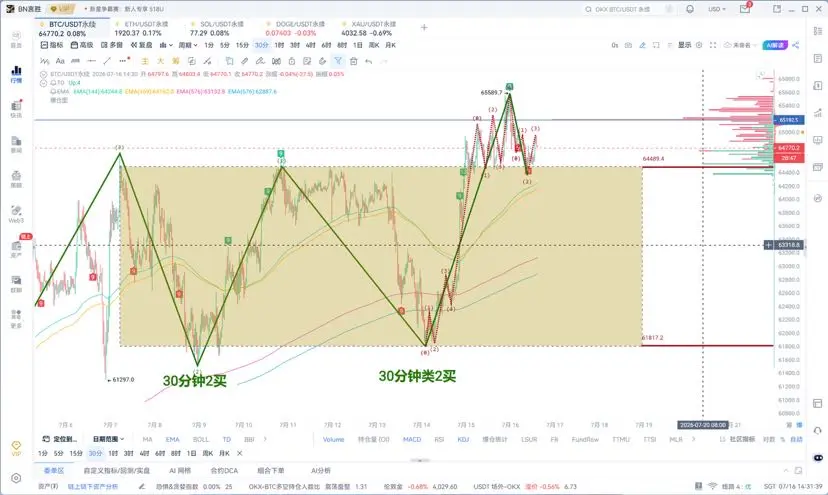Open the 指标 indicators button

(52, 45)
